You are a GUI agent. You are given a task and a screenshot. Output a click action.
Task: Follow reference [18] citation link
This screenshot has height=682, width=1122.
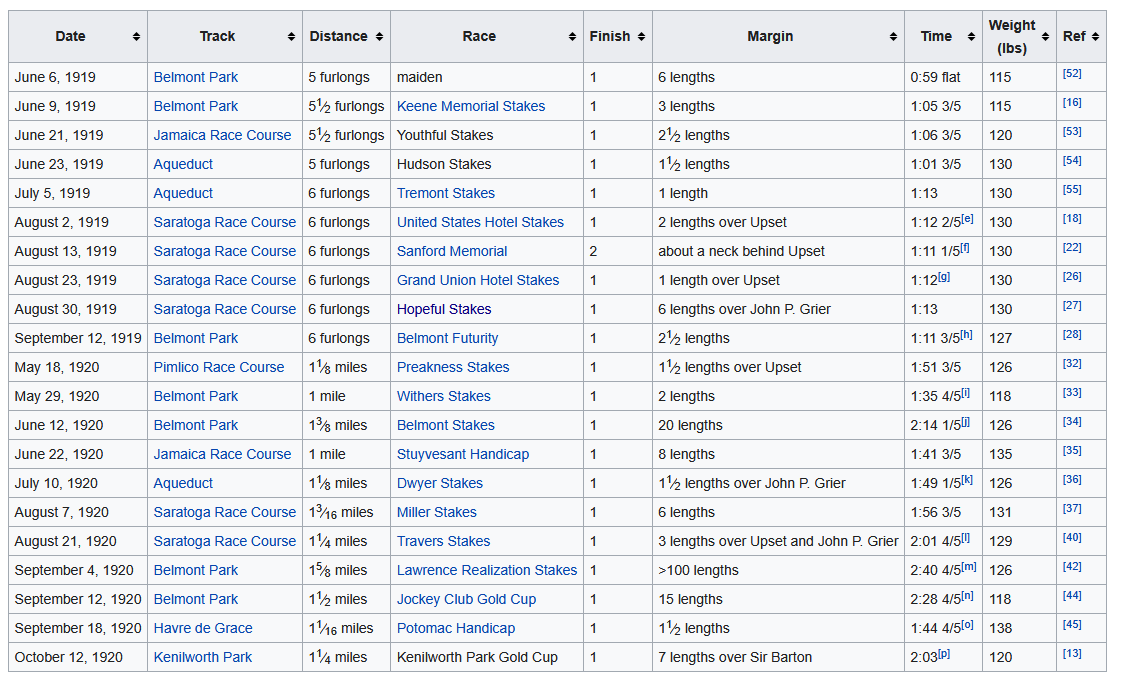tap(1072, 218)
